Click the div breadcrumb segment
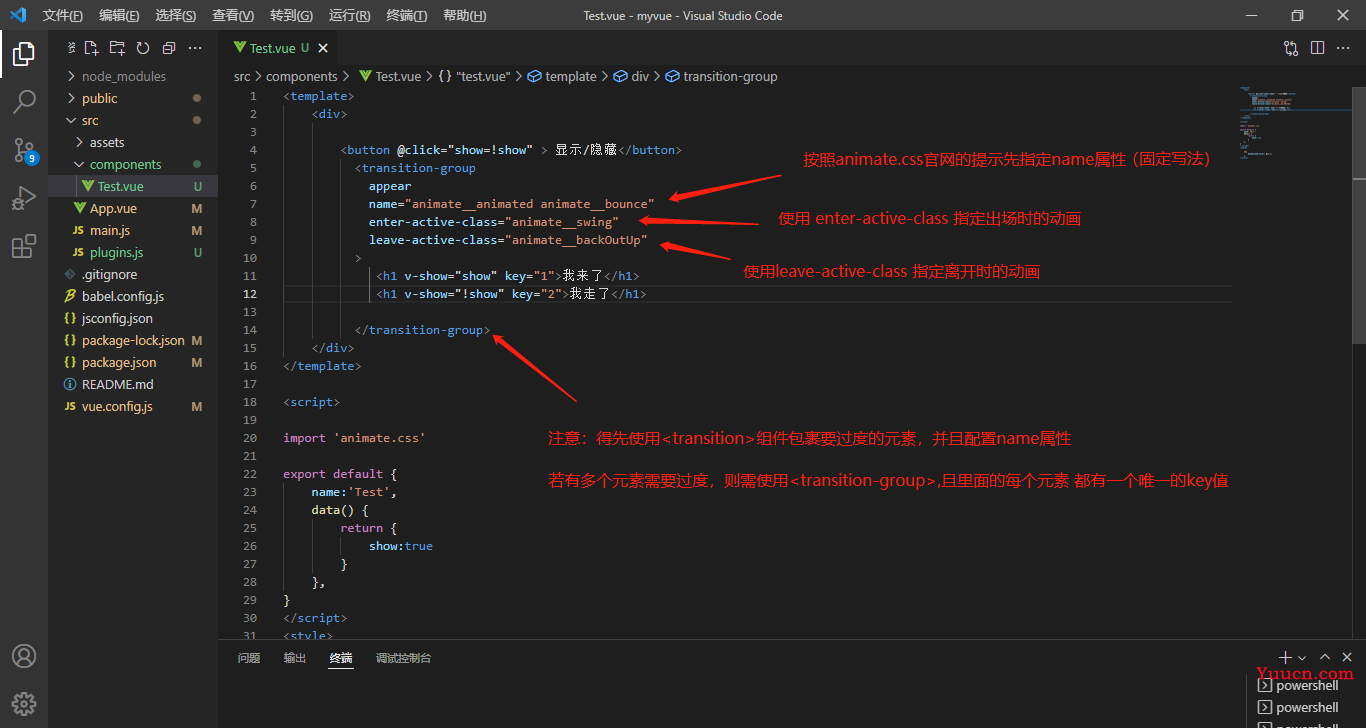 631,76
